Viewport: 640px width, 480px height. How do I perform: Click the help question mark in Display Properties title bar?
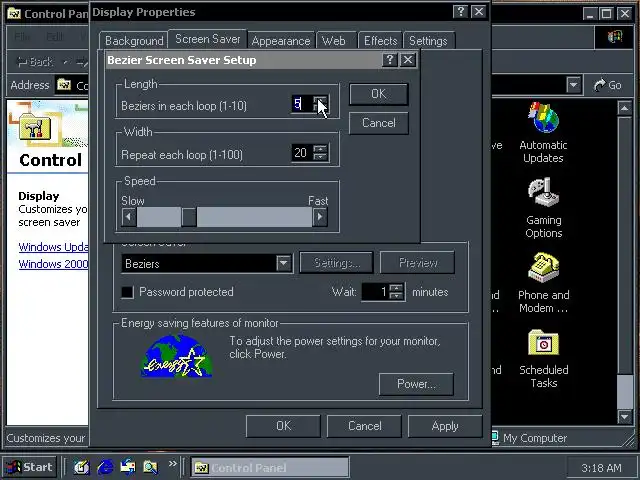(460, 12)
